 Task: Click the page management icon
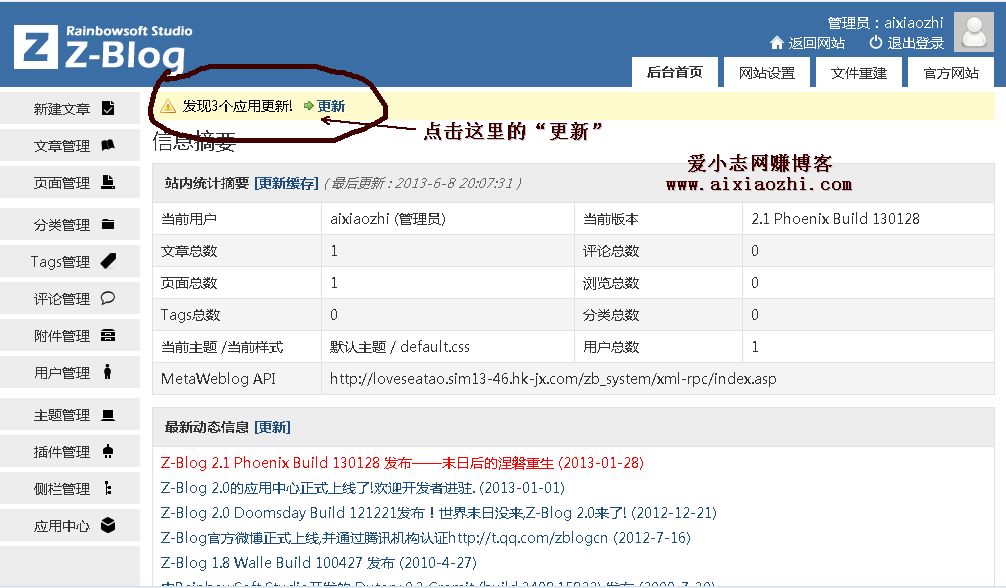pyautogui.click(x=108, y=182)
